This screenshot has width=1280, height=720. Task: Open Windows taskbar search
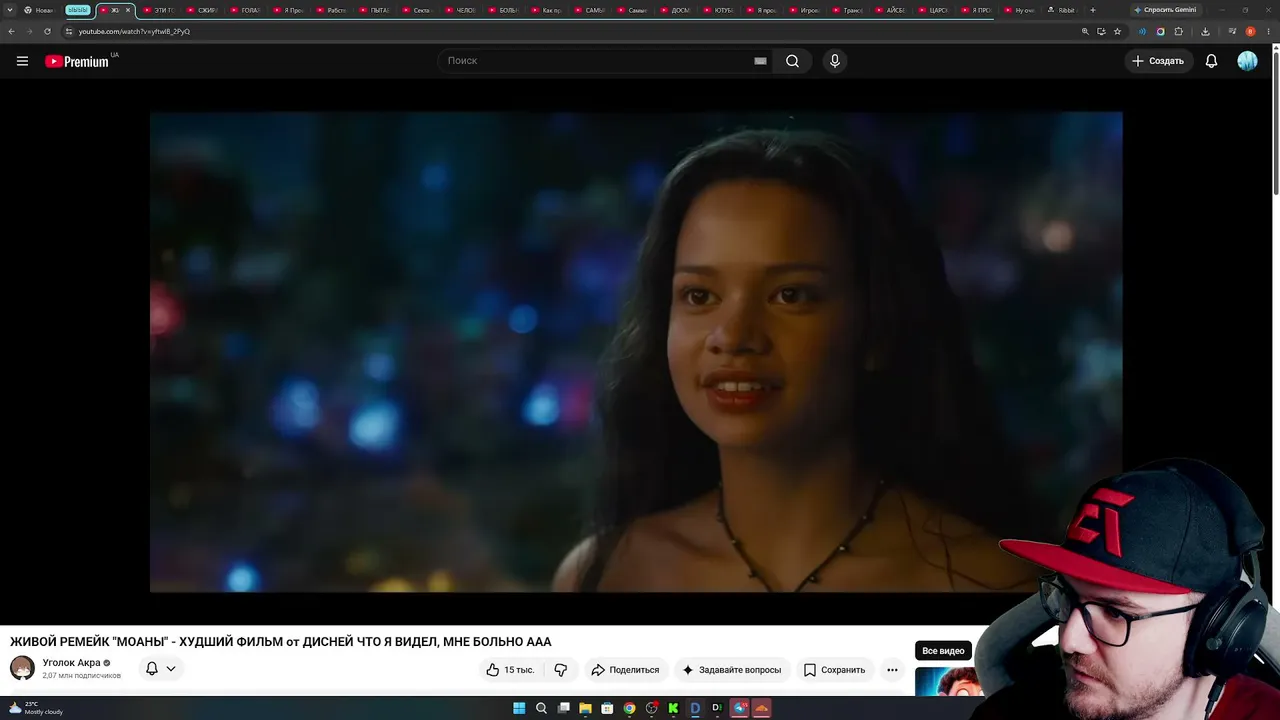click(541, 708)
